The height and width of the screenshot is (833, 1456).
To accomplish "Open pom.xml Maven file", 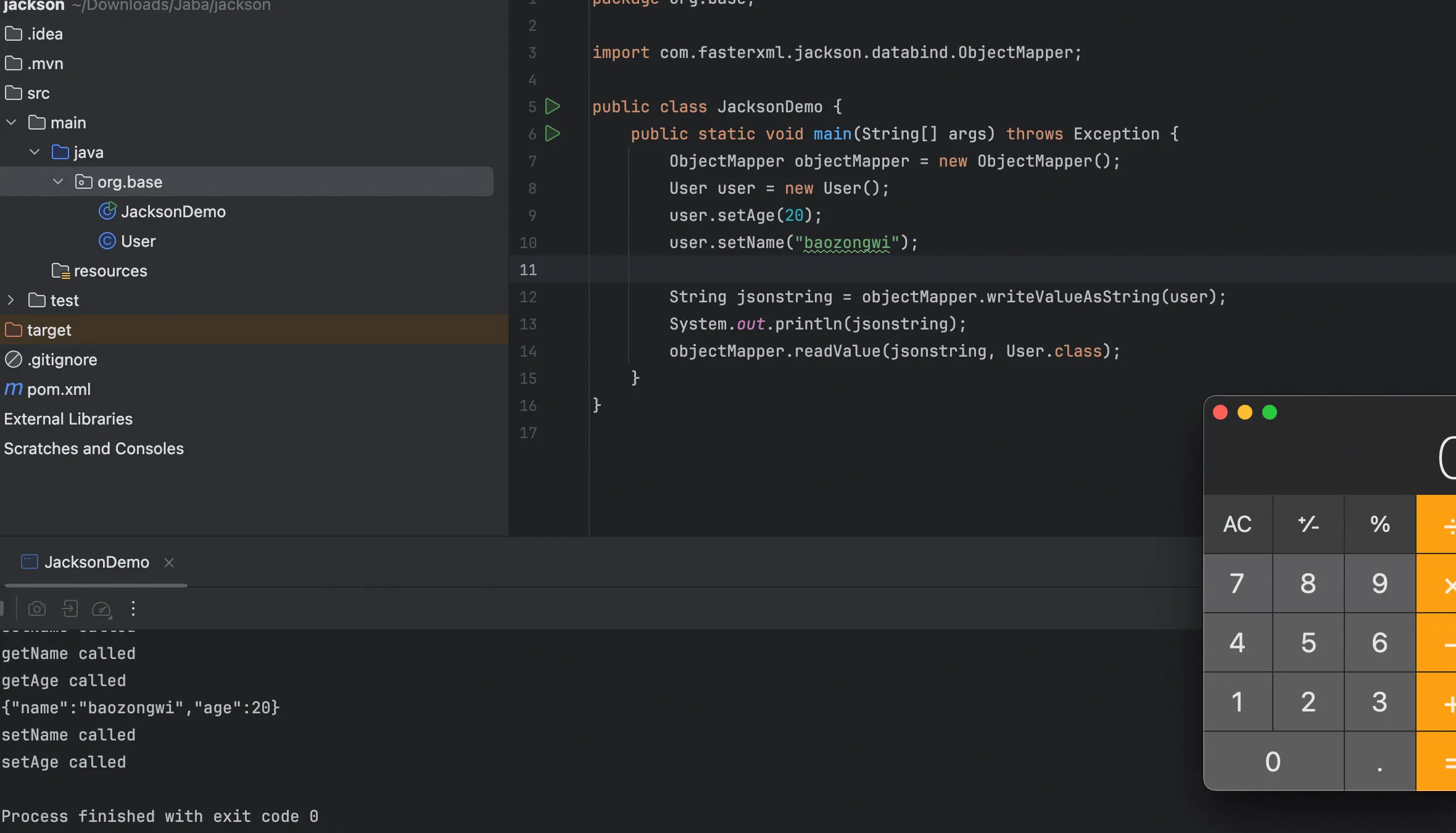I will click(59, 389).
